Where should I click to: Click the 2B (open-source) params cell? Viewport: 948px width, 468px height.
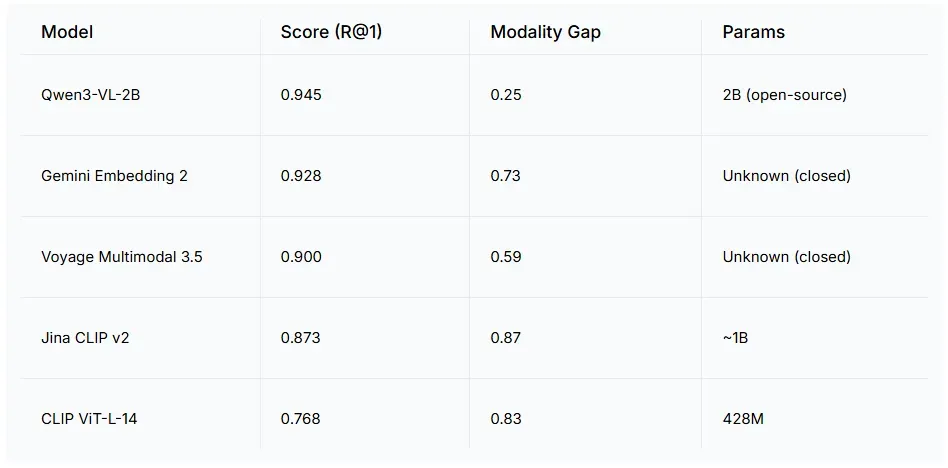(784, 95)
